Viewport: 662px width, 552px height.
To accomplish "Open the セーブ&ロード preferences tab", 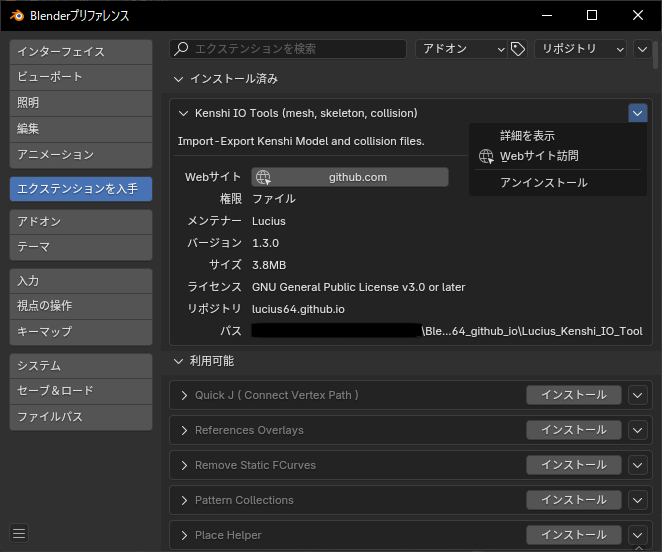I will pyautogui.click(x=81, y=391).
